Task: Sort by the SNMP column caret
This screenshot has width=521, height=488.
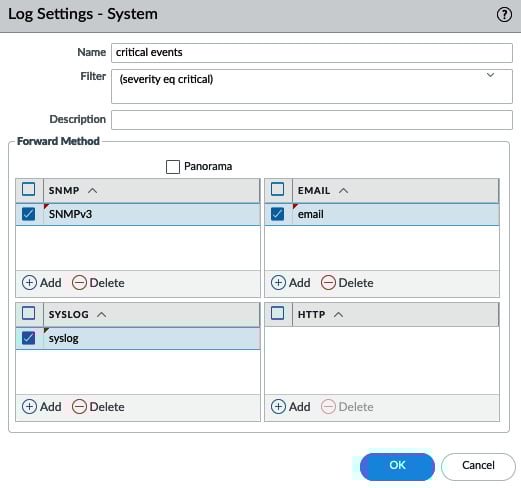Action: (92, 191)
